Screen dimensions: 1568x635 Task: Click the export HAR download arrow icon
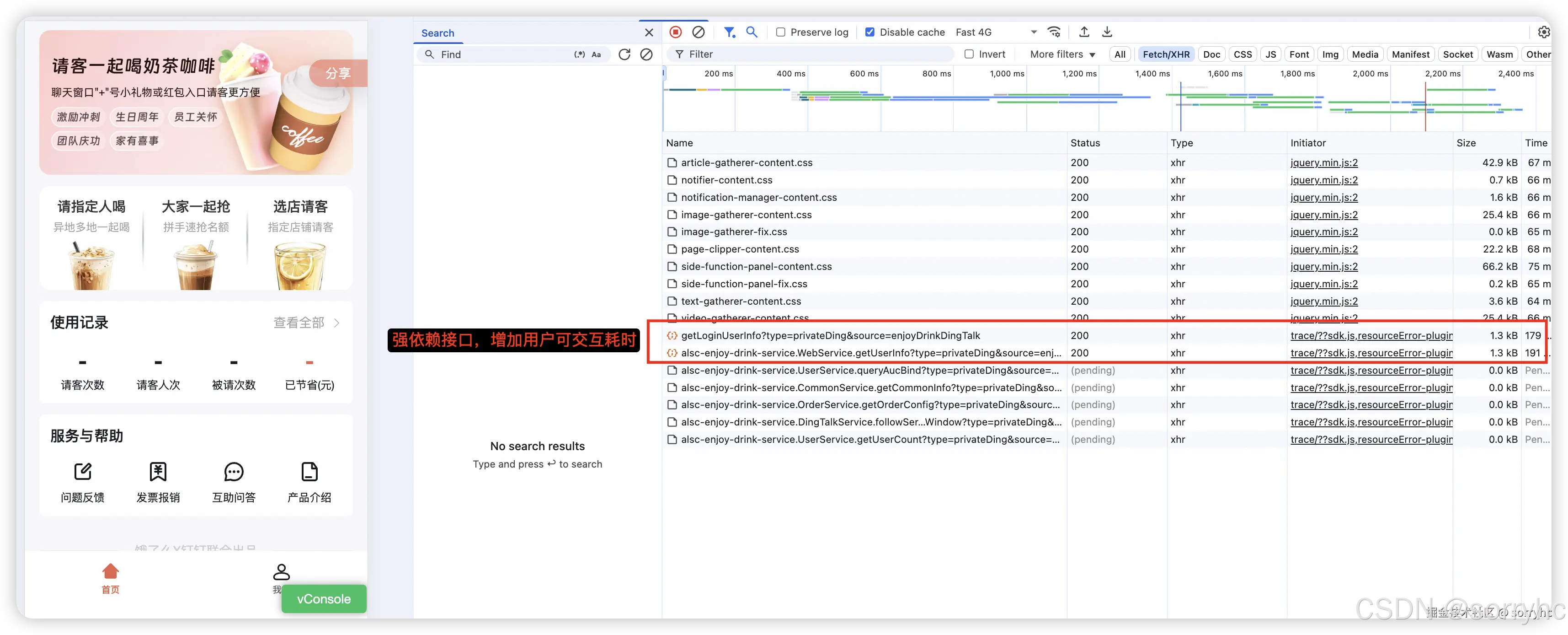tap(1107, 32)
